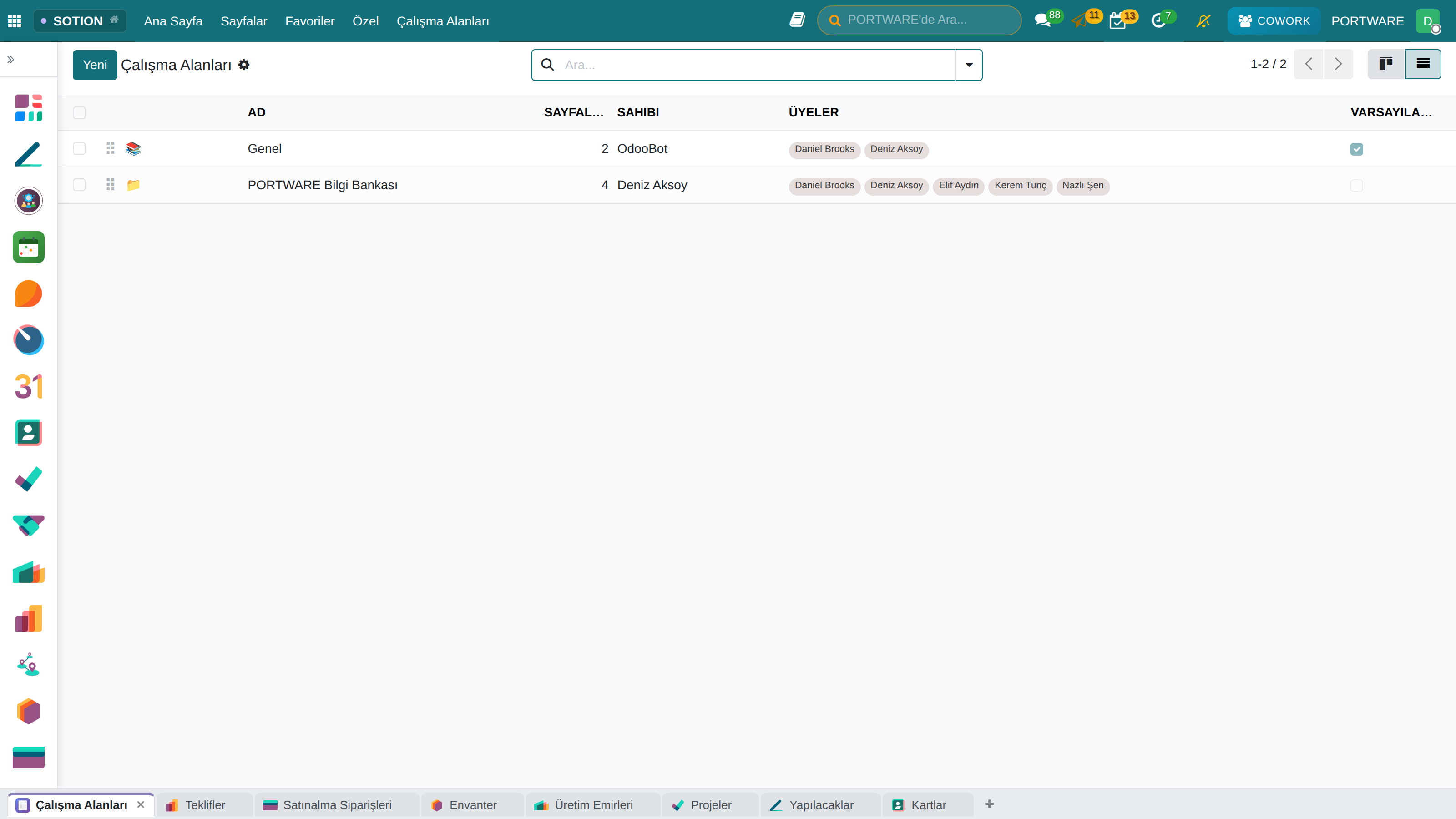Open the search filter dropdown arrow
The width and height of the screenshot is (1456, 819).
[969, 65]
